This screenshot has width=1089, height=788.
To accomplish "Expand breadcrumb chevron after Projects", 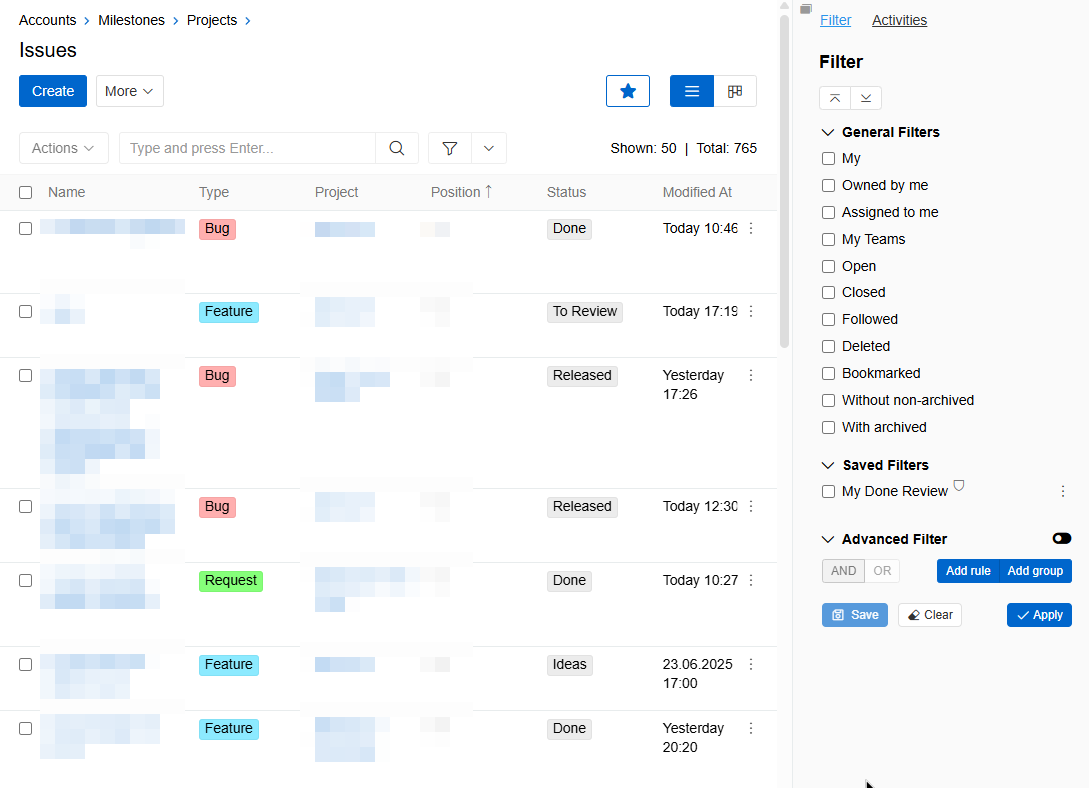I will coord(247,21).
